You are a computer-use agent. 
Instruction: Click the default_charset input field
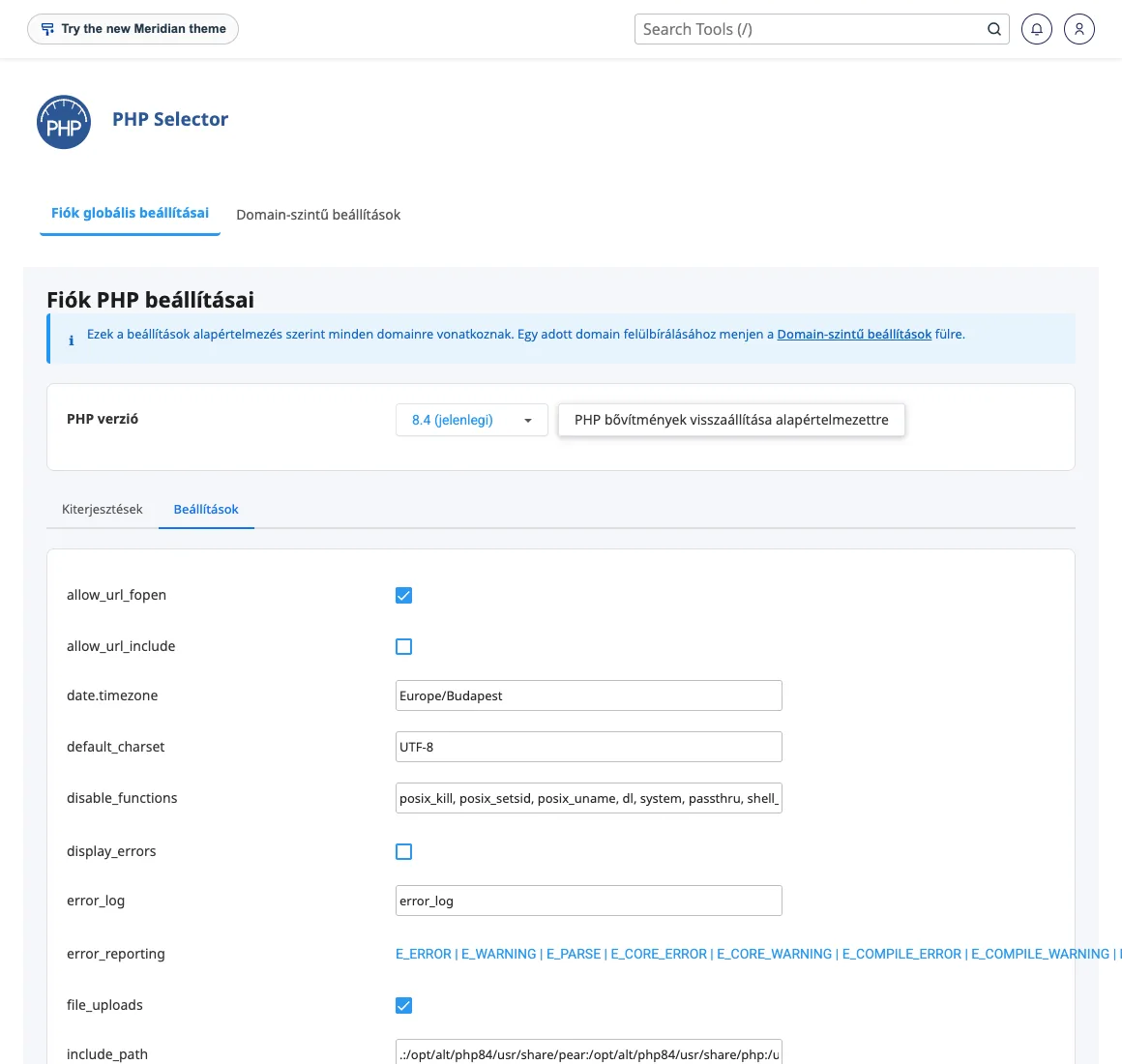[x=589, y=747]
